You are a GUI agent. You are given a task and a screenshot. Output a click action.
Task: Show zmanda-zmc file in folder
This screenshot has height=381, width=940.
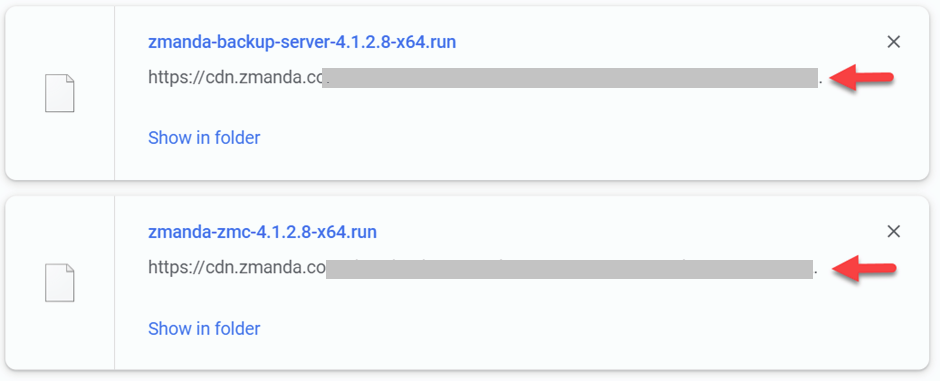[x=204, y=328]
